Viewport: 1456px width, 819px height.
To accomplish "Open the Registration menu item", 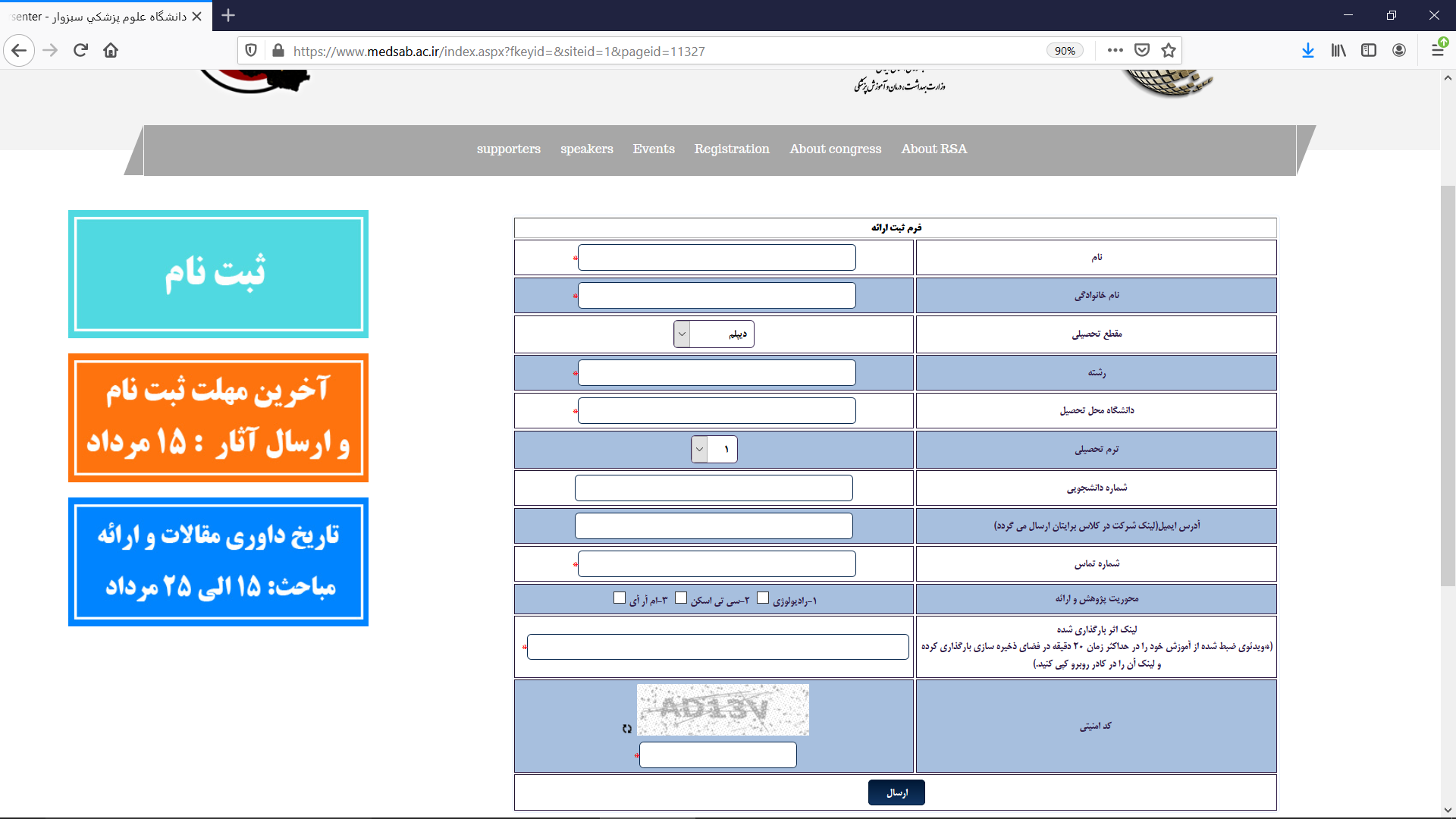I will (x=731, y=149).
